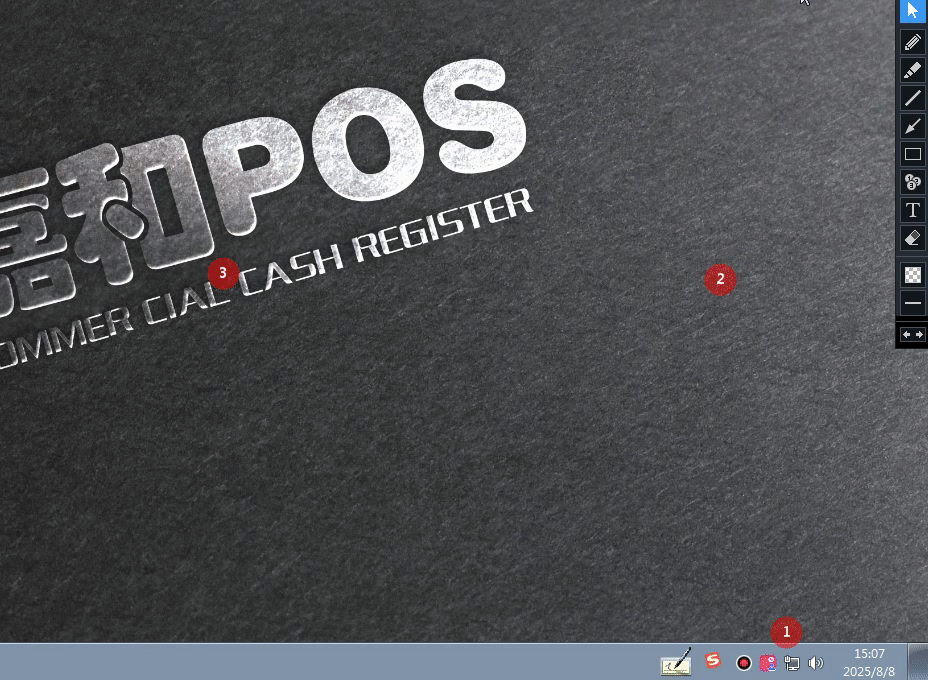Open the network connection tray icon
The image size is (928, 680).
pos(792,663)
